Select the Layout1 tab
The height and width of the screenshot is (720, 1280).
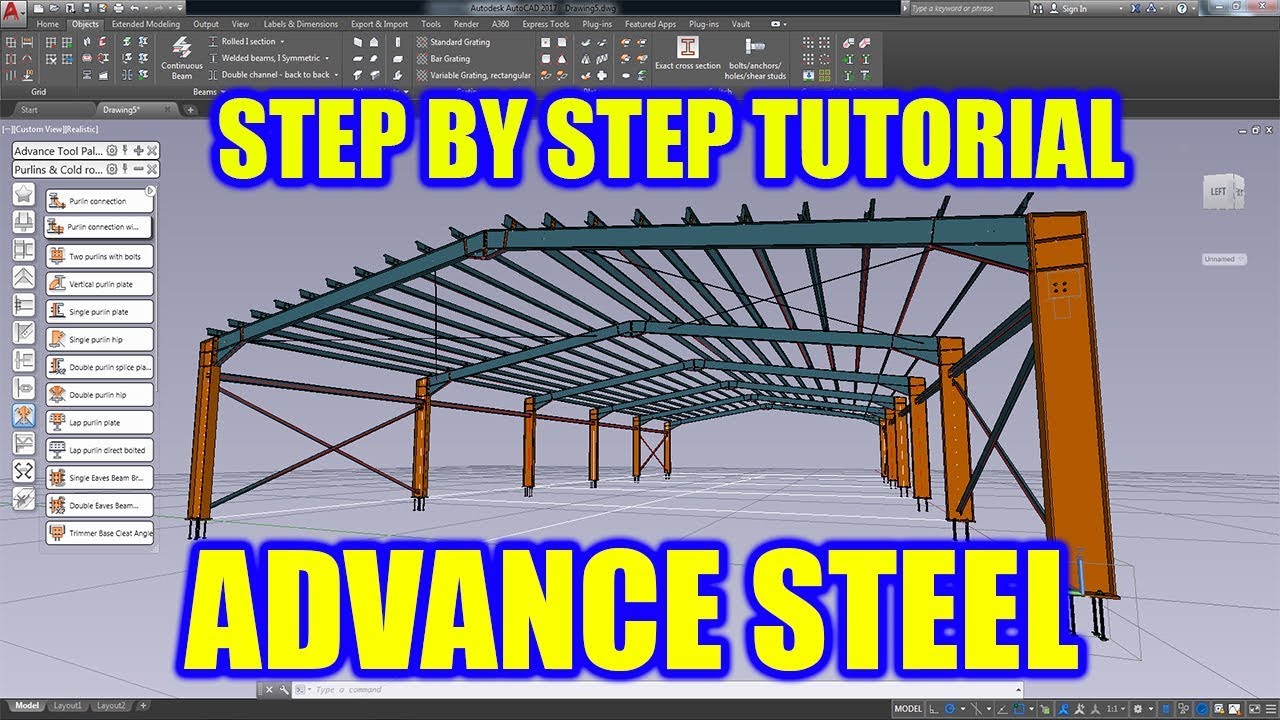pyautogui.click(x=68, y=706)
